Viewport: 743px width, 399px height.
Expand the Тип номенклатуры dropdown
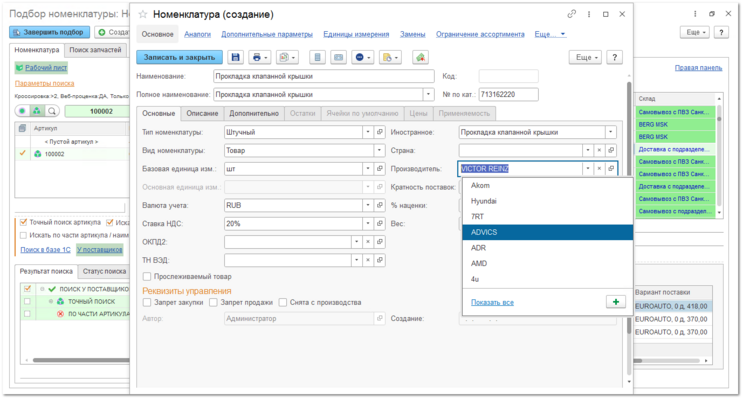point(368,132)
